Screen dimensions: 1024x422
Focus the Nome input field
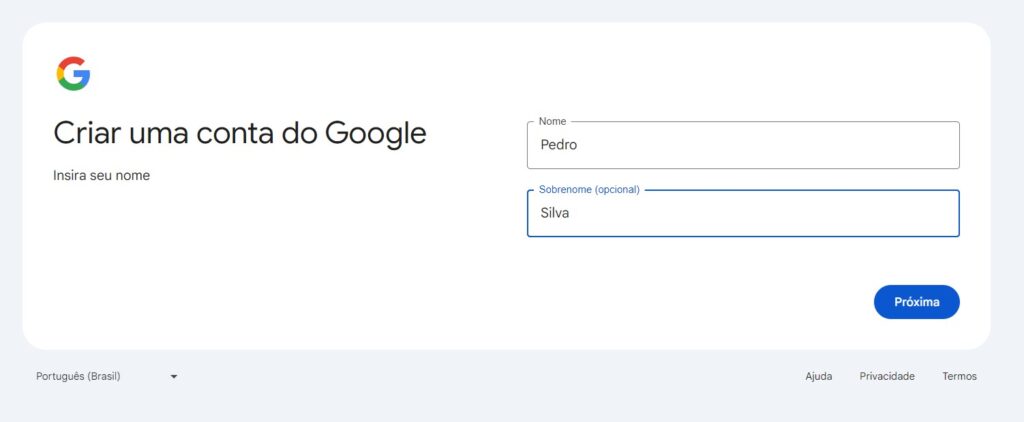pos(743,145)
